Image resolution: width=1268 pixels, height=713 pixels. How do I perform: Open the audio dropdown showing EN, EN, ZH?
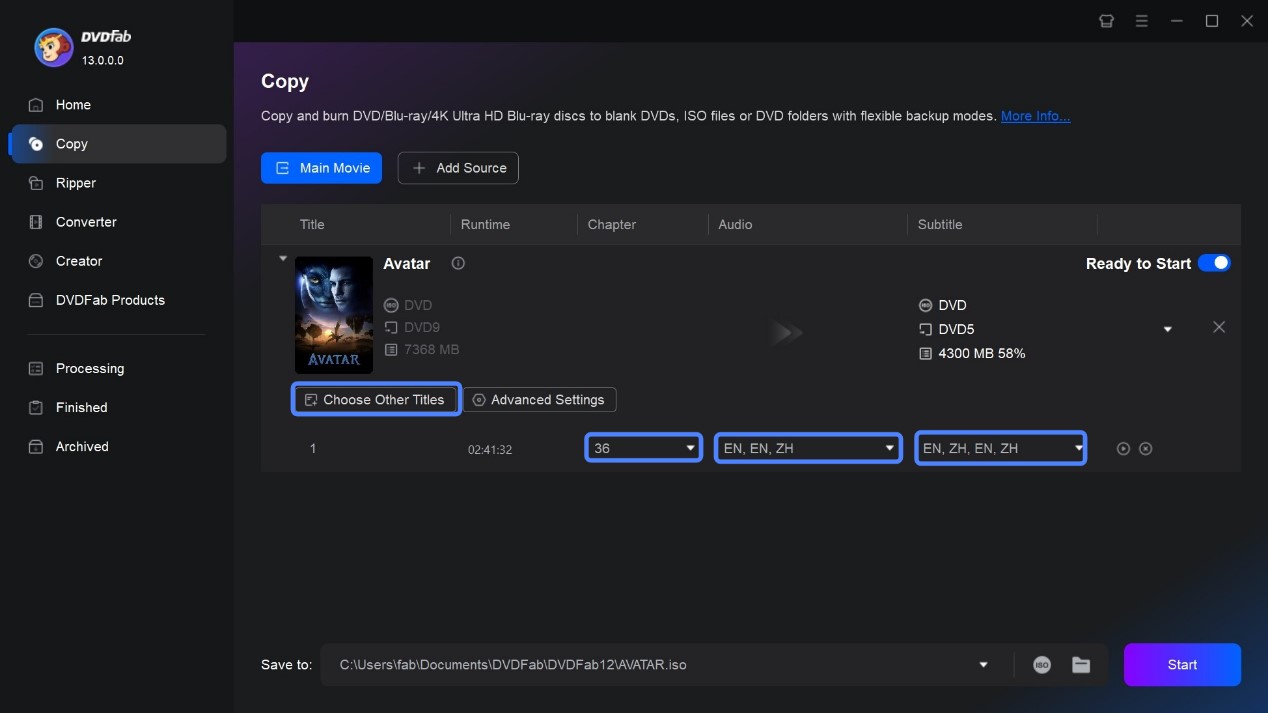click(889, 448)
